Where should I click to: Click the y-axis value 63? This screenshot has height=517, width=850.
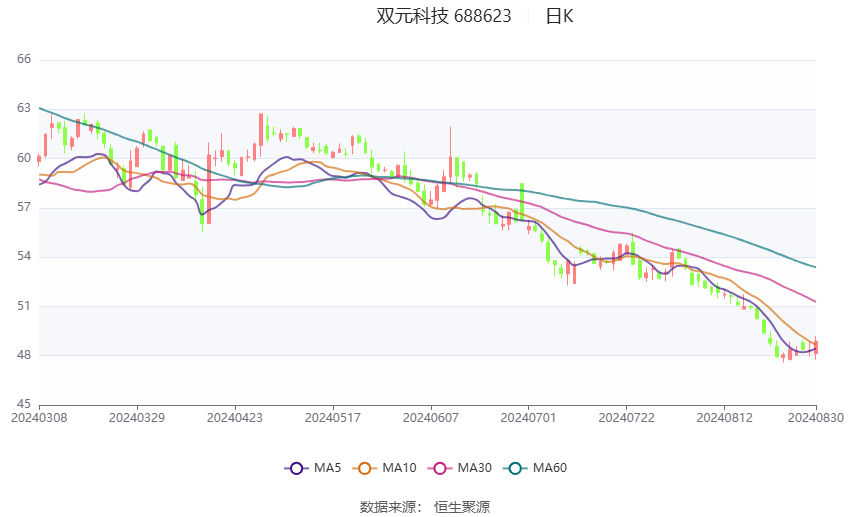24,108
